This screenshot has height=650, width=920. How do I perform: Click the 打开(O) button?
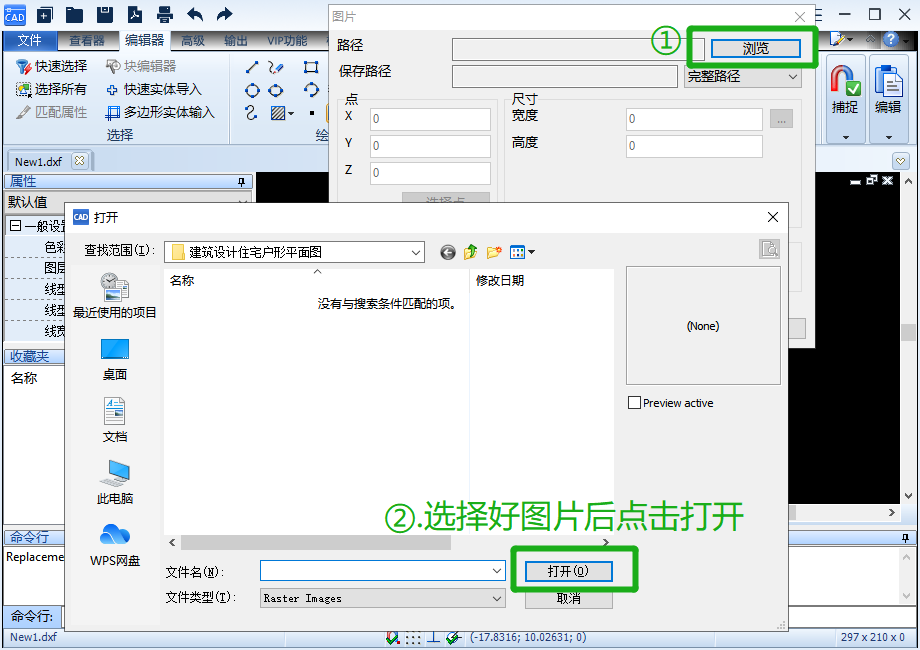click(x=569, y=571)
